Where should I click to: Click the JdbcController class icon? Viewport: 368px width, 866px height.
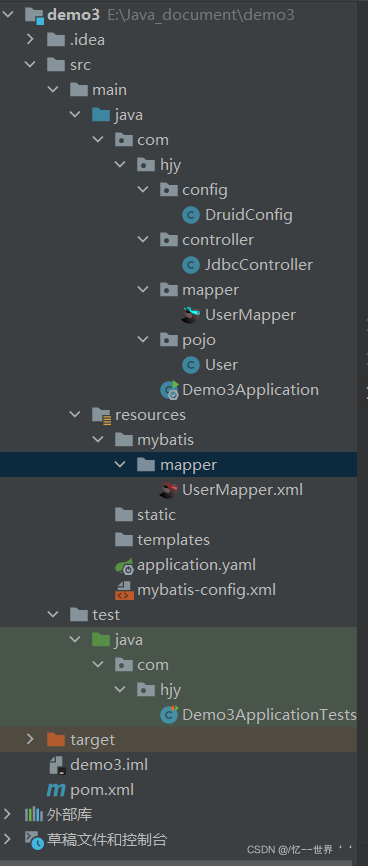tap(191, 265)
